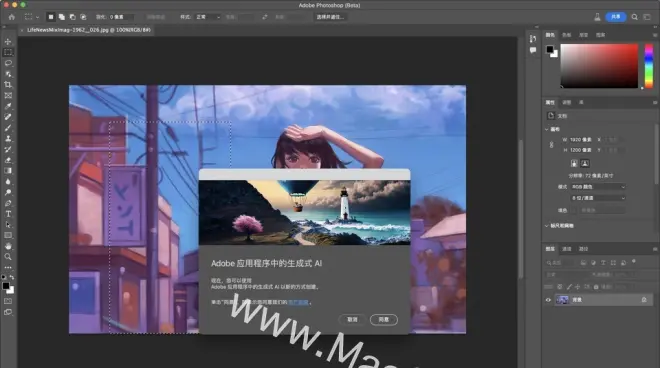Click the 取消 cancel button in dialog
Screen dimensions: 660x368
(x=352, y=320)
